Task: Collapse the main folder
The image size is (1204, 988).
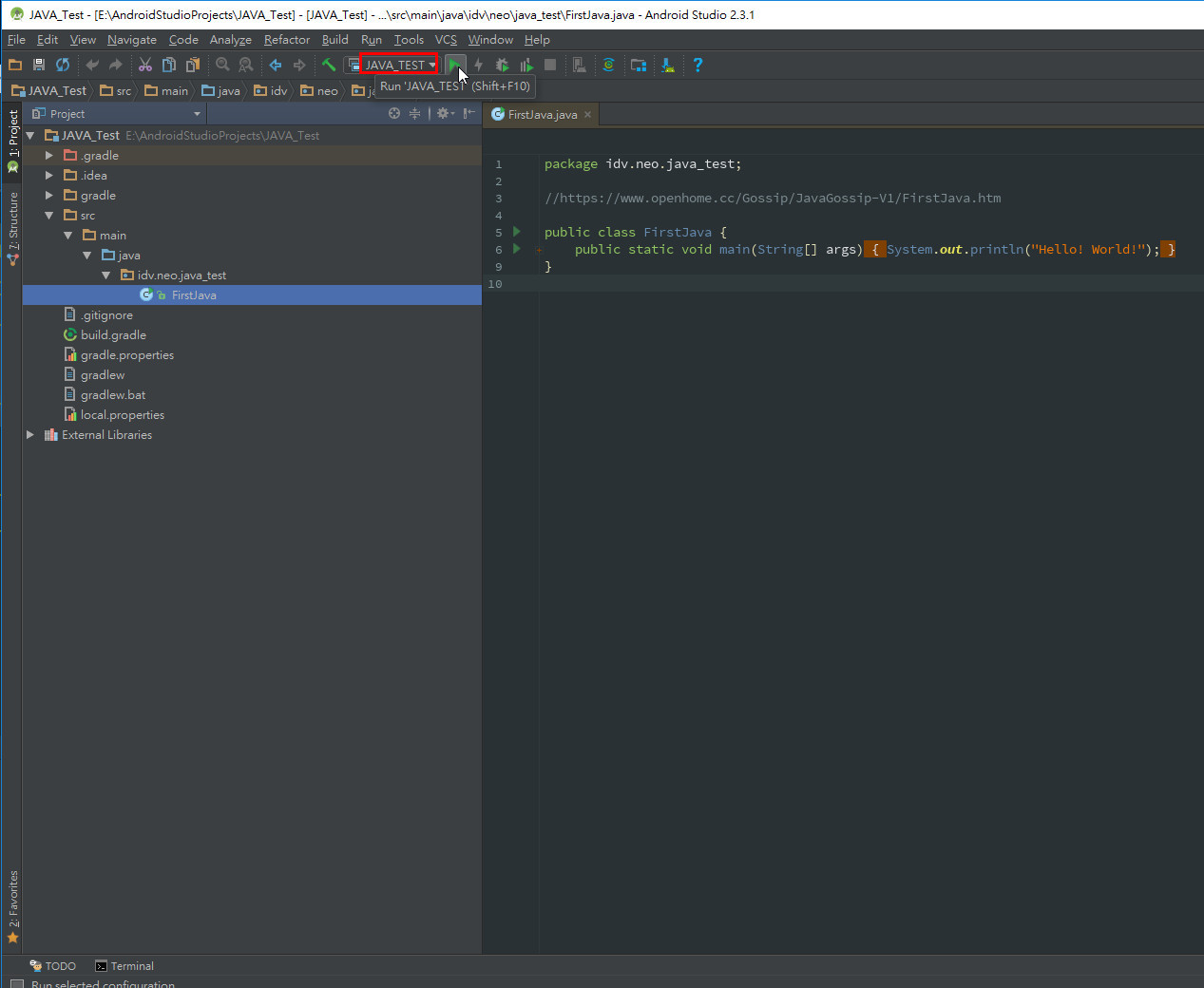Action: (x=68, y=236)
